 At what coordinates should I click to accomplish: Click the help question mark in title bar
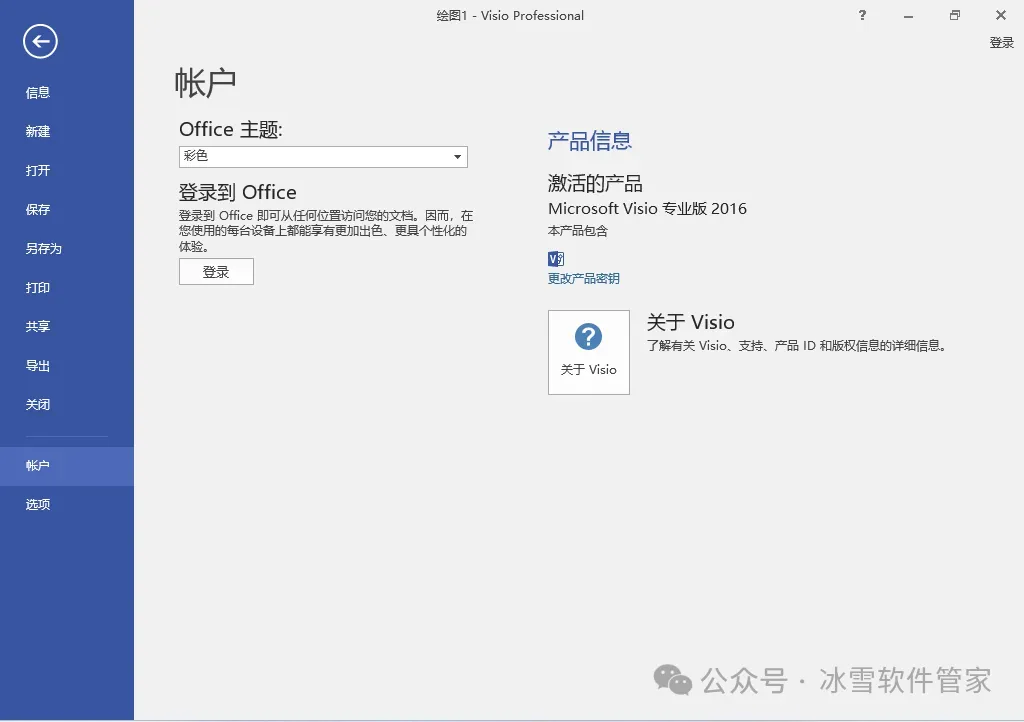(x=862, y=15)
